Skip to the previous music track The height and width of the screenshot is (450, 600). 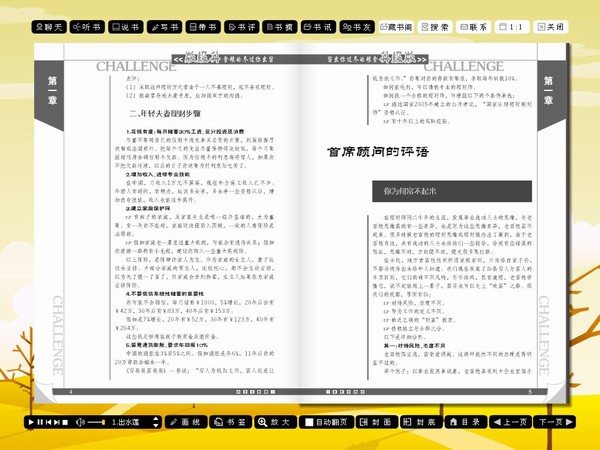point(48,422)
